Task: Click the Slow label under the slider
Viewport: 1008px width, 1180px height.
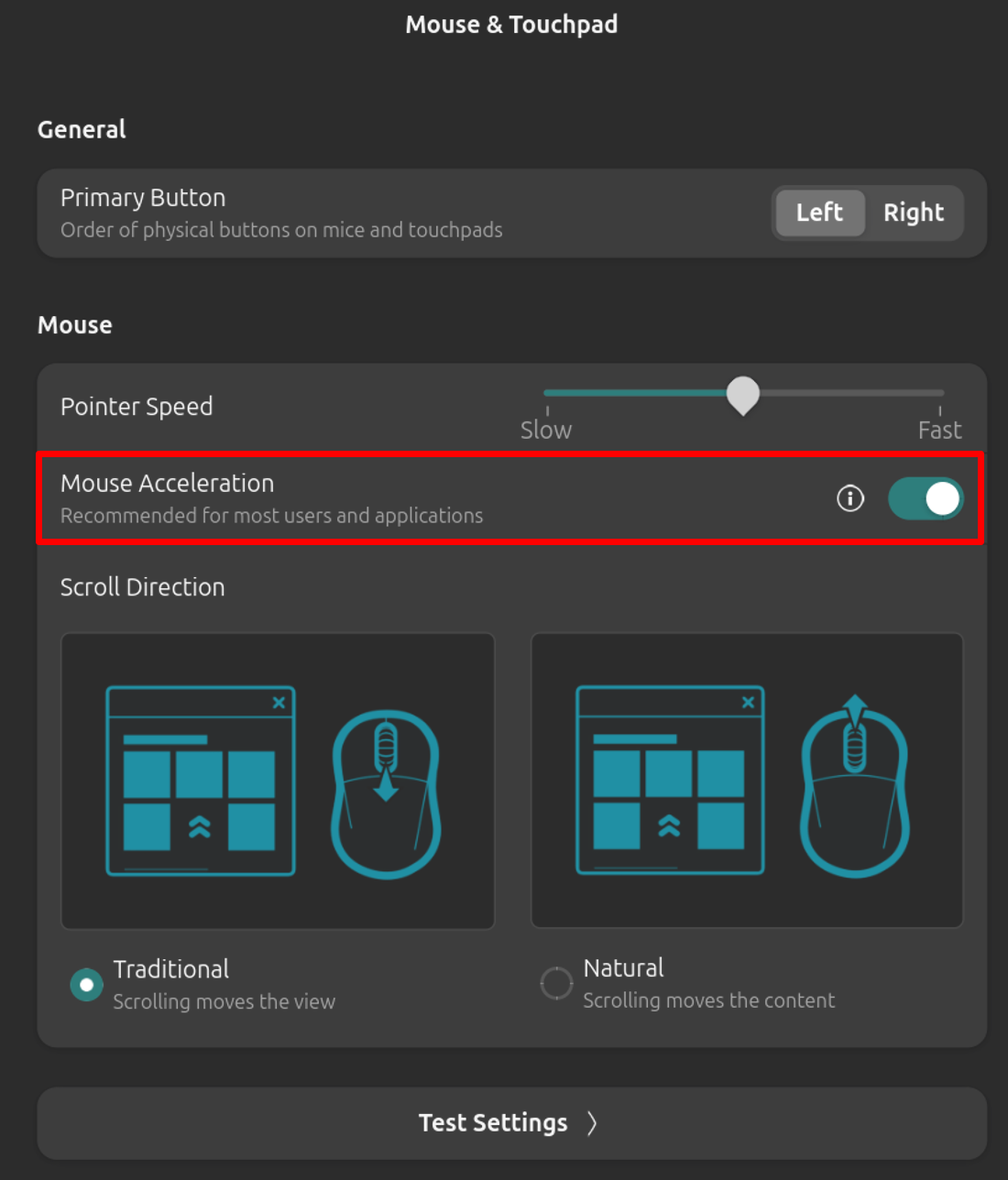Action: click(x=546, y=430)
